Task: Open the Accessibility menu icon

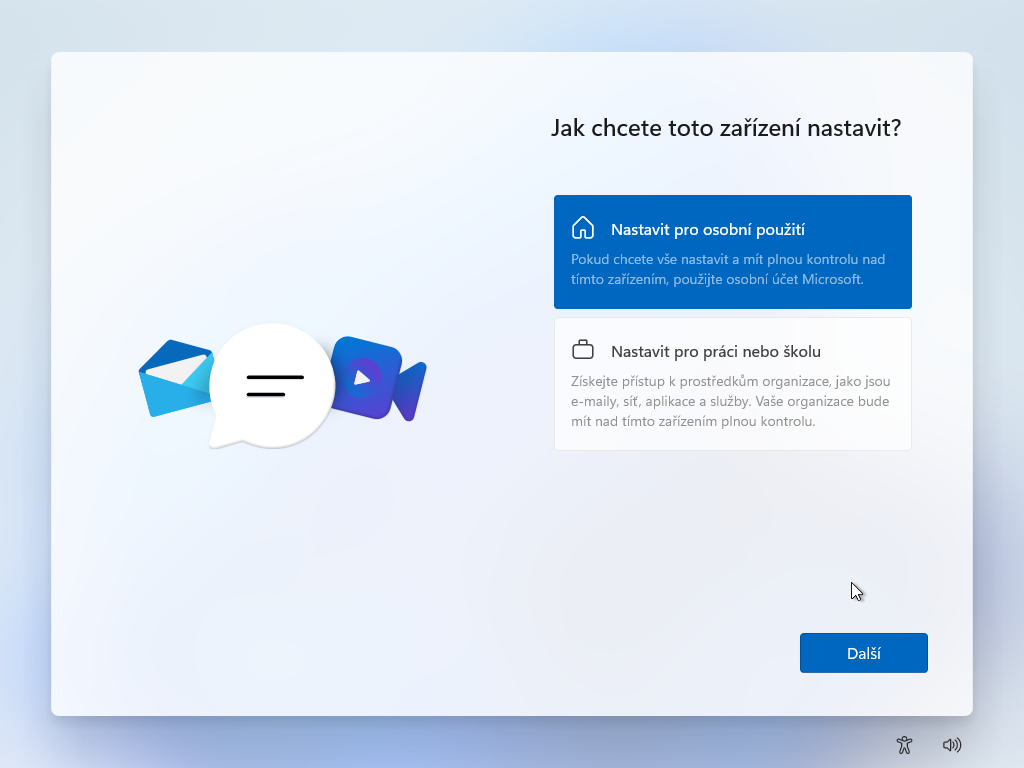Action: click(904, 744)
